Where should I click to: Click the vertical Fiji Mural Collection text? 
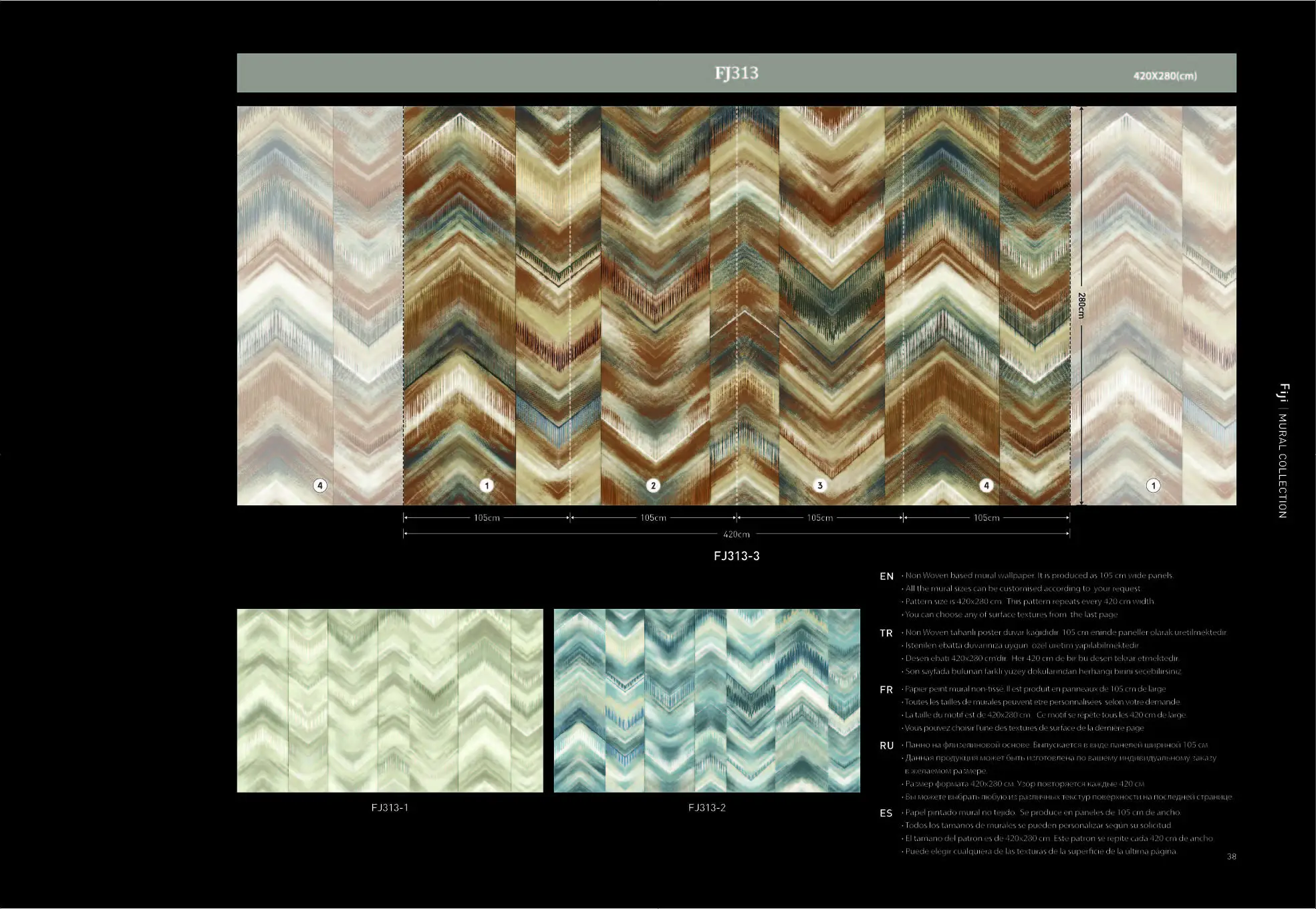point(1283,450)
